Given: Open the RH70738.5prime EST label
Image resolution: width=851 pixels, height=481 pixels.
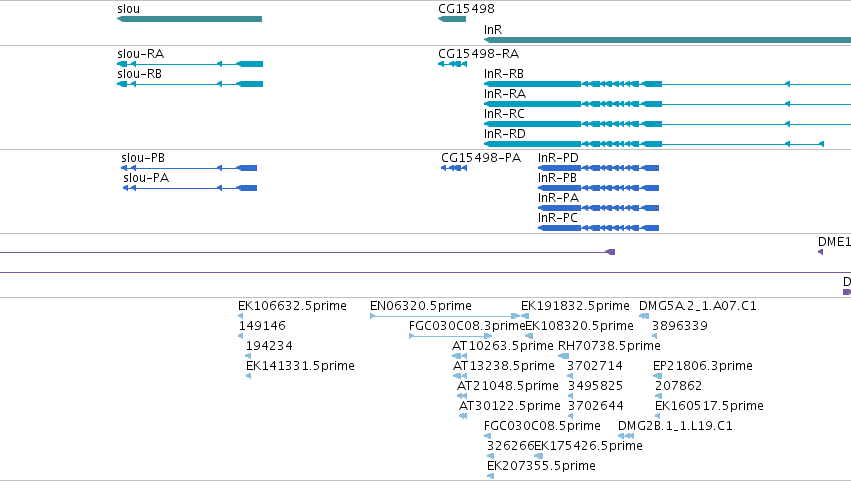Looking at the screenshot, I should pos(609,346).
